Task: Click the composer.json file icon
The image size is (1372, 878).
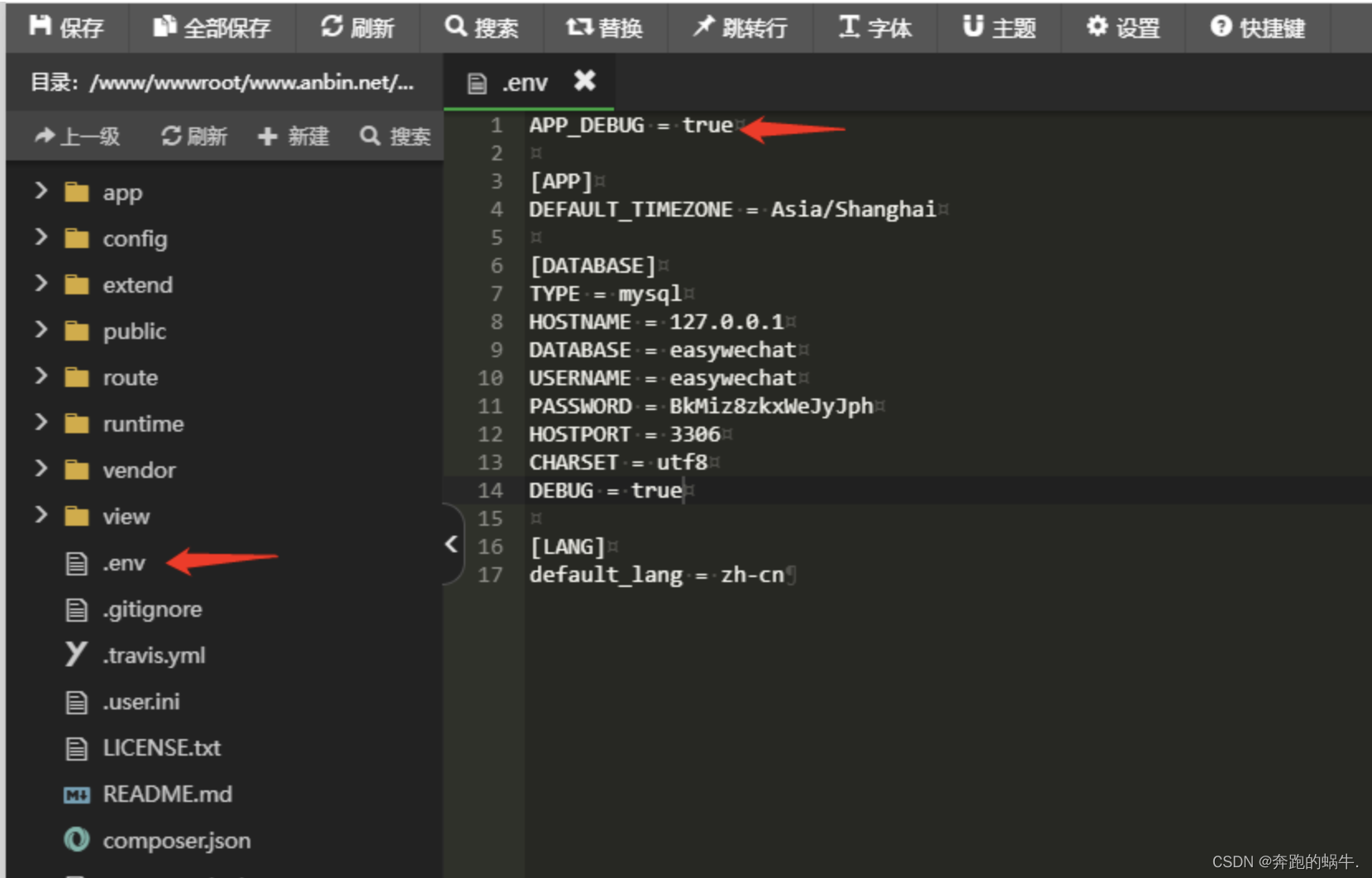Action: click(x=77, y=840)
